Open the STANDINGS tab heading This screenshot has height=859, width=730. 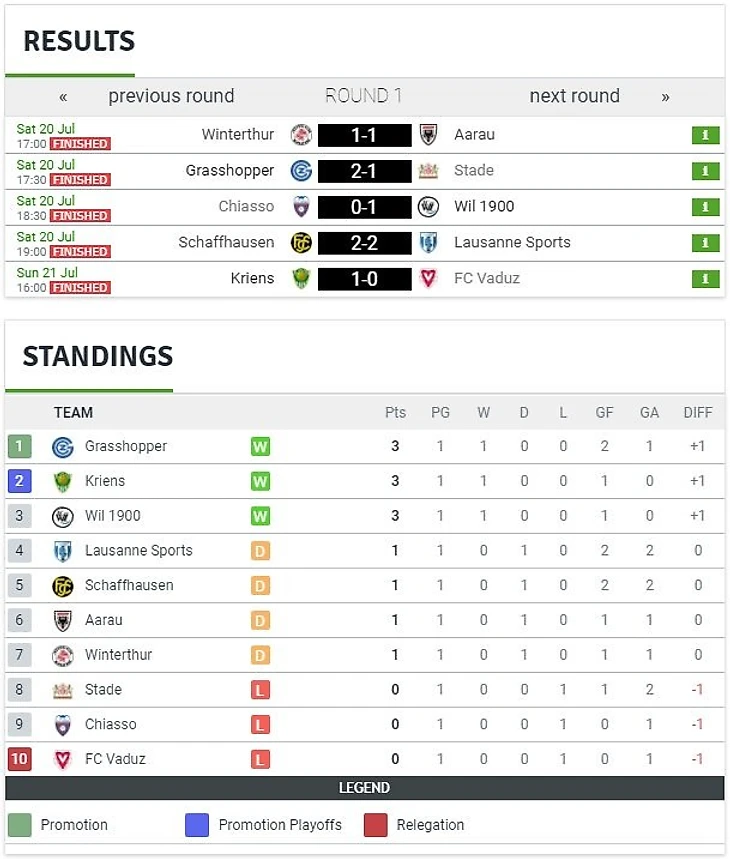coord(97,356)
